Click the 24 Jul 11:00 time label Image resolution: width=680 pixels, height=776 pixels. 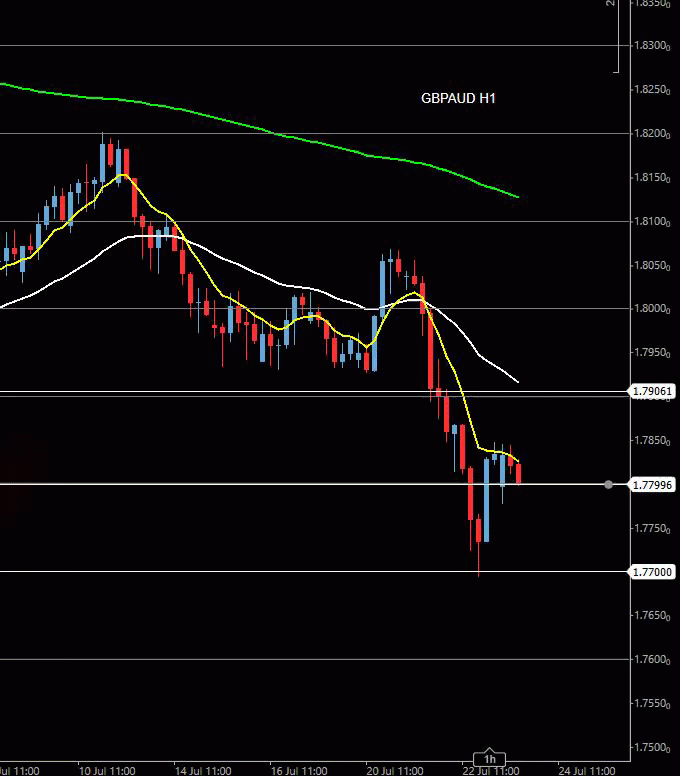tap(587, 771)
